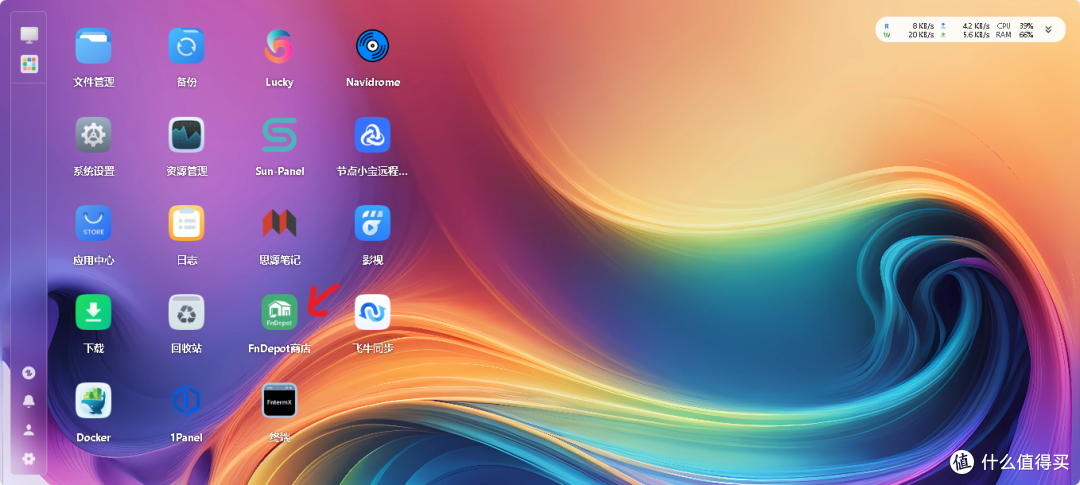This screenshot has width=1080, height=485.
Task: Open the 应用中心 app store
Action: coord(93,223)
